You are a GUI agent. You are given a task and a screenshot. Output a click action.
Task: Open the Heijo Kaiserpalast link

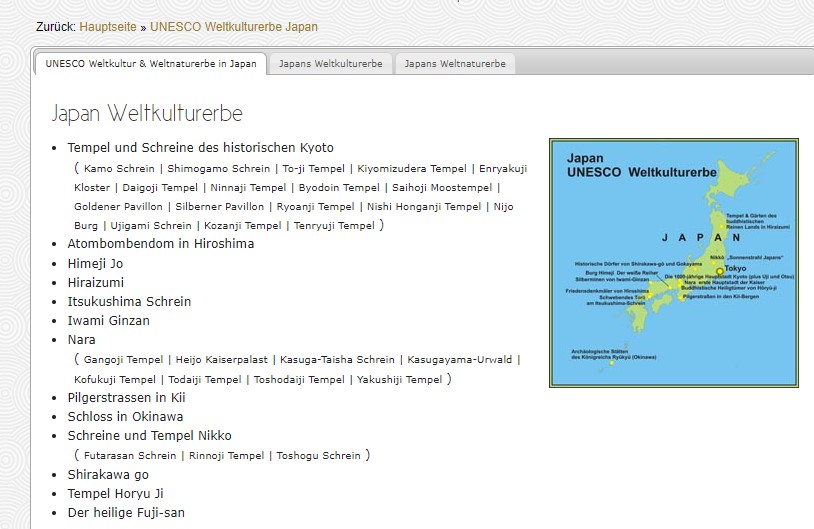[222, 360]
